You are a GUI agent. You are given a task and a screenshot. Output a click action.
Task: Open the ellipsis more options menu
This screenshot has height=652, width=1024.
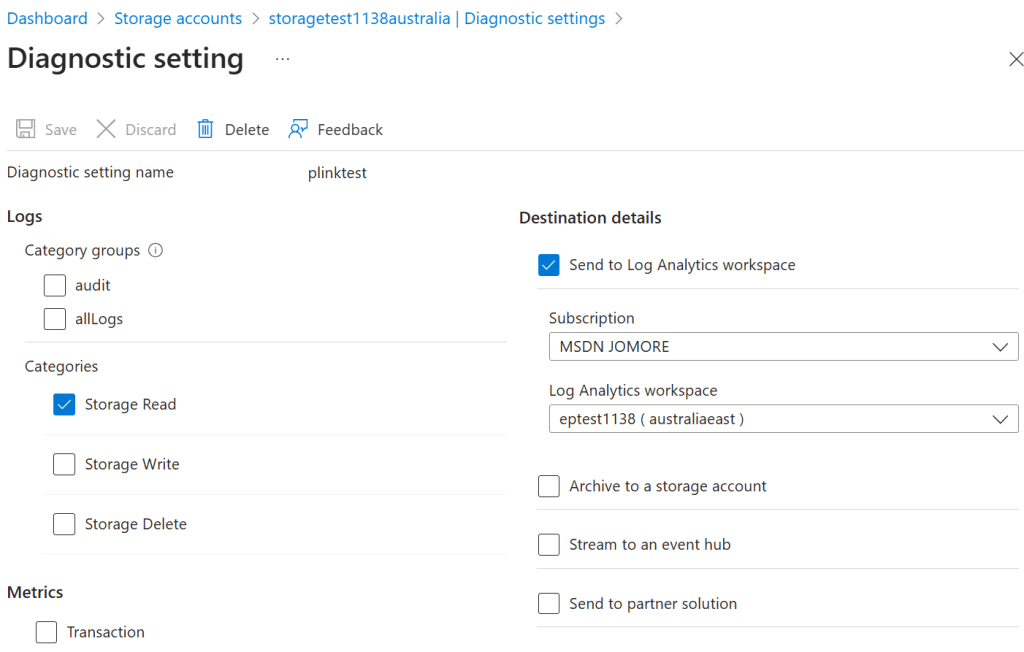point(283,59)
